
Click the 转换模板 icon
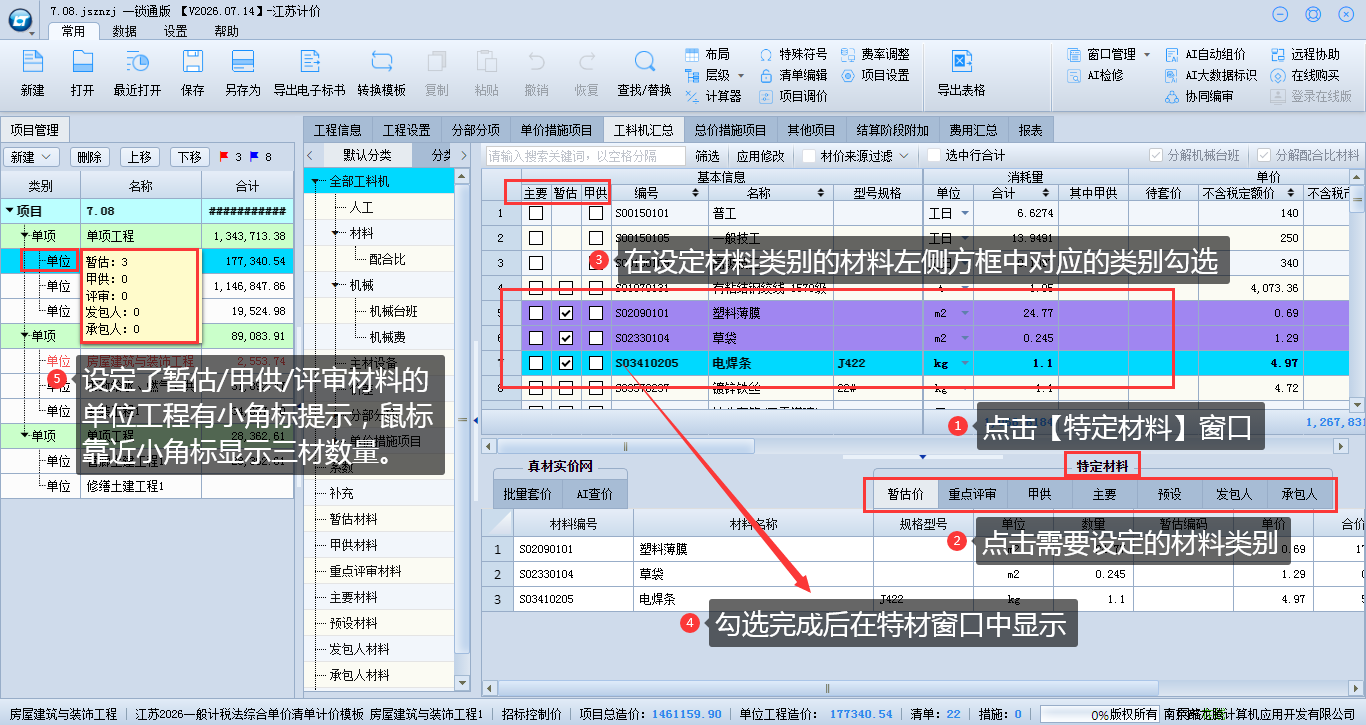[x=381, y=62]
